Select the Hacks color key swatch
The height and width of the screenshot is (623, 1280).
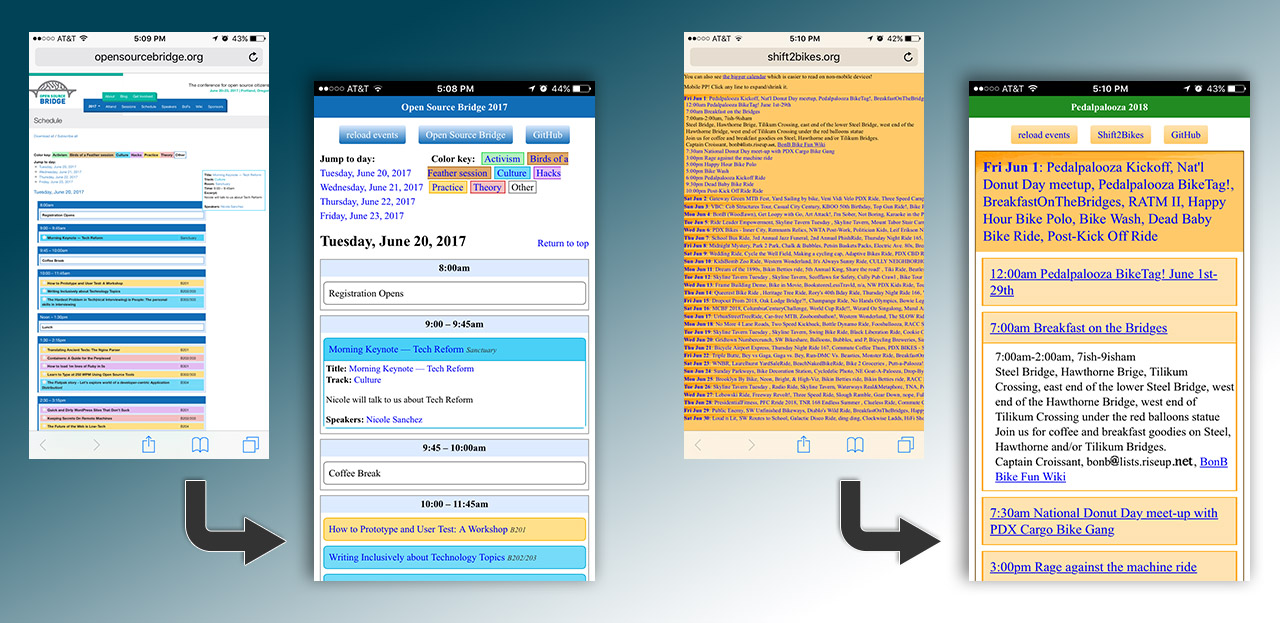[x=547, y=173]
